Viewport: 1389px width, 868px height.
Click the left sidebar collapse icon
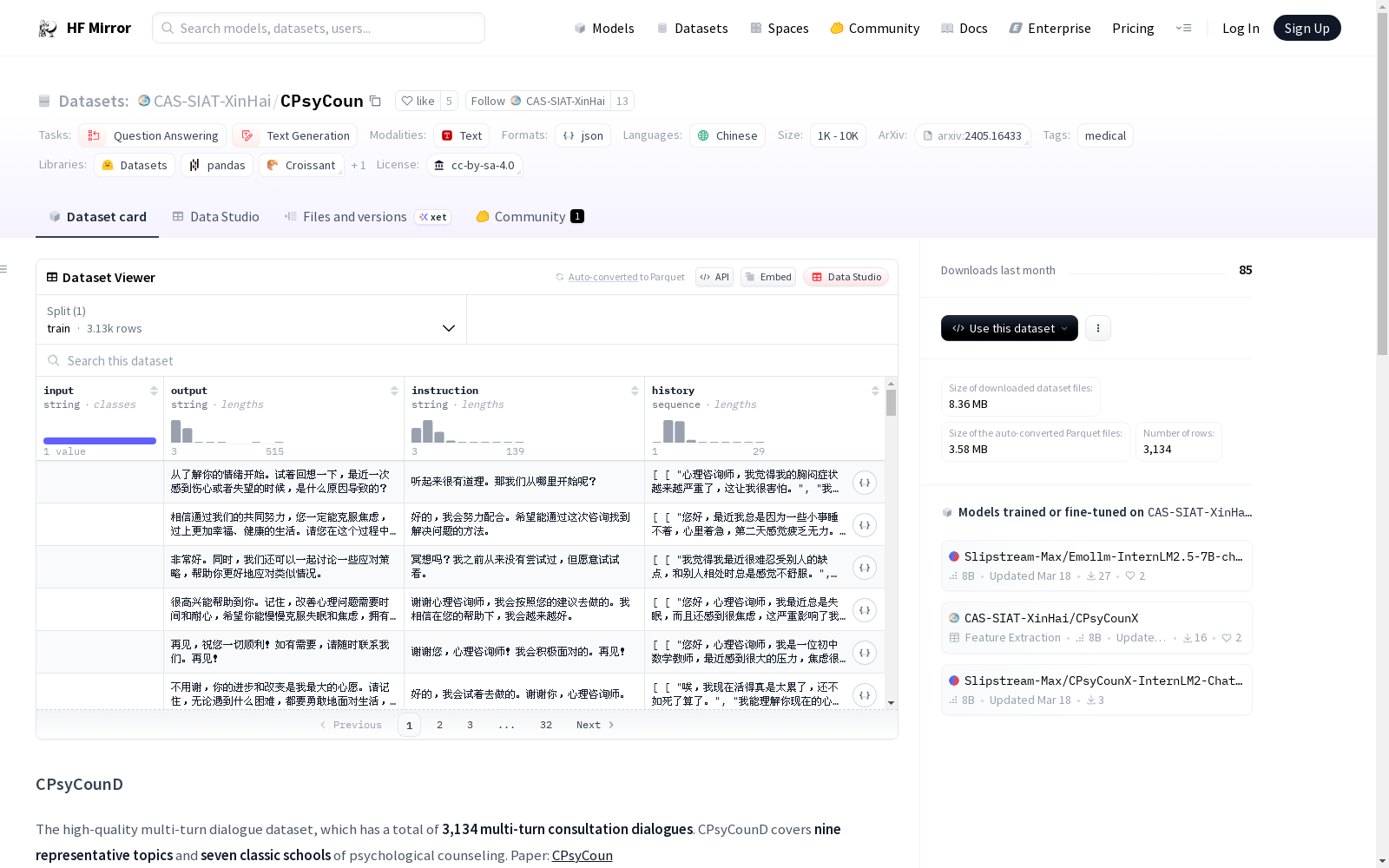point(4,269)
